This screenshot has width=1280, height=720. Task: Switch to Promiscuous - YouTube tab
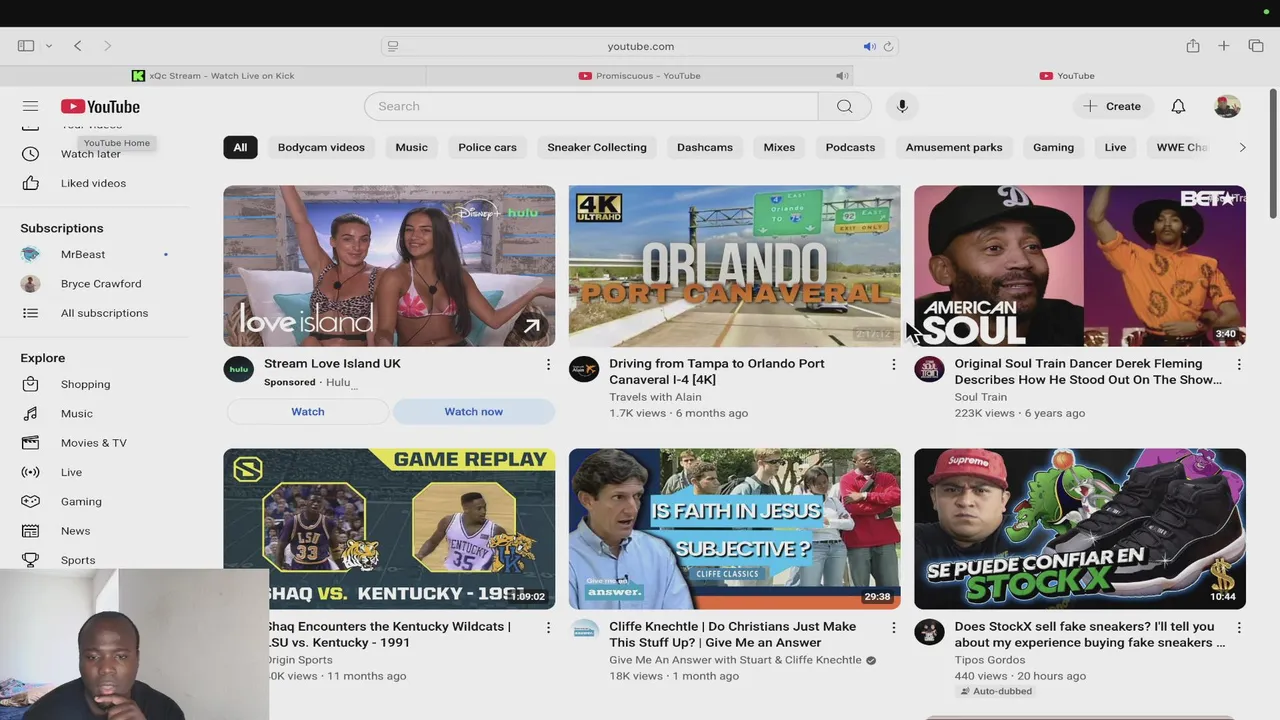click(640, 76)
